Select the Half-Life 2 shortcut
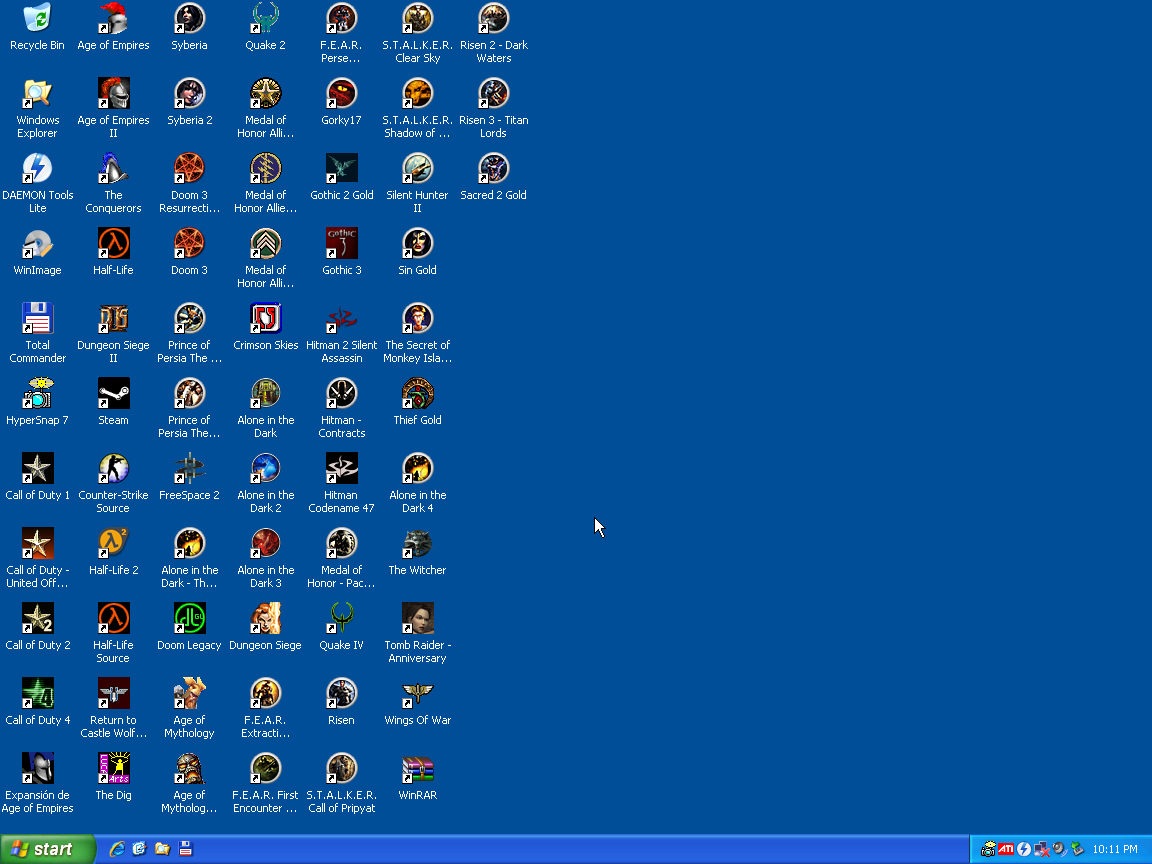Viewport: 1152px width, 864px height. 114,544
